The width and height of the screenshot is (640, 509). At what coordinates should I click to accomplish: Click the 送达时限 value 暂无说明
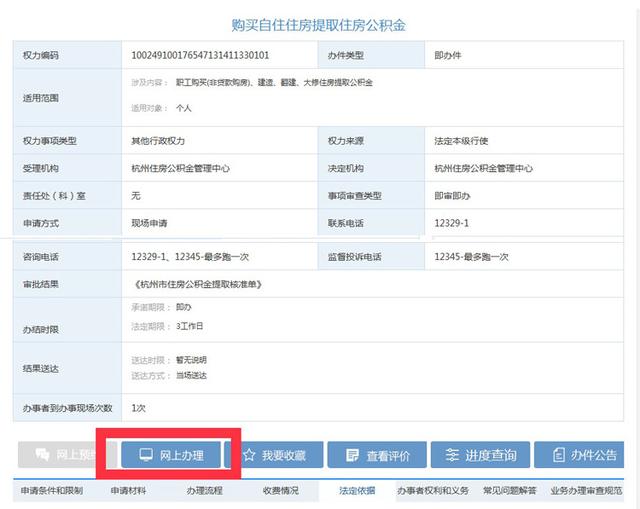[x=191, y=360]
